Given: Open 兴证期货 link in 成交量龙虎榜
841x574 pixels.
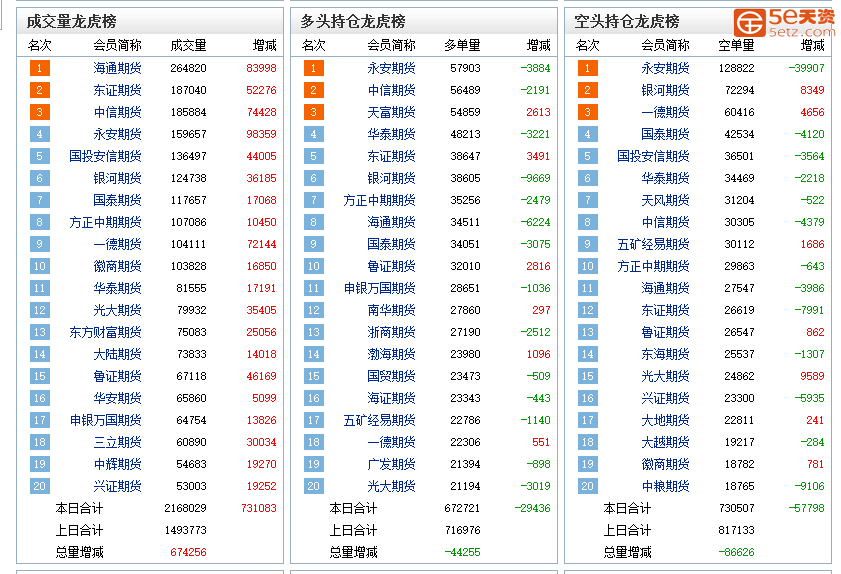Looking at the screenshot, I should (x=117, y=486).
